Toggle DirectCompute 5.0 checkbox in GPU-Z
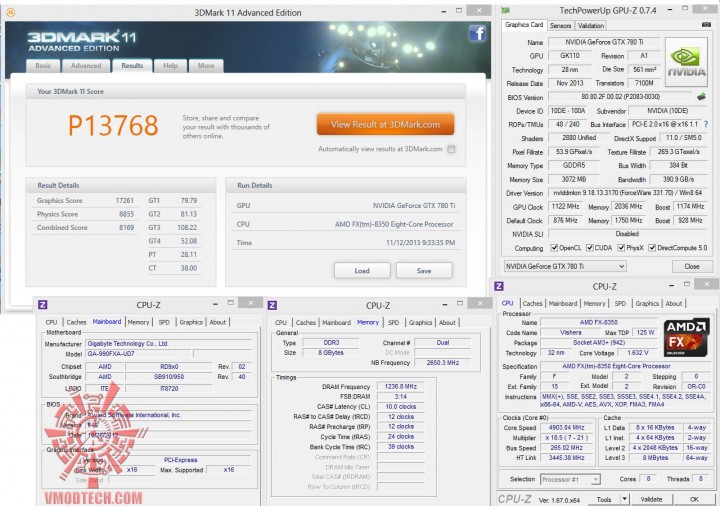 pos(652,248)
